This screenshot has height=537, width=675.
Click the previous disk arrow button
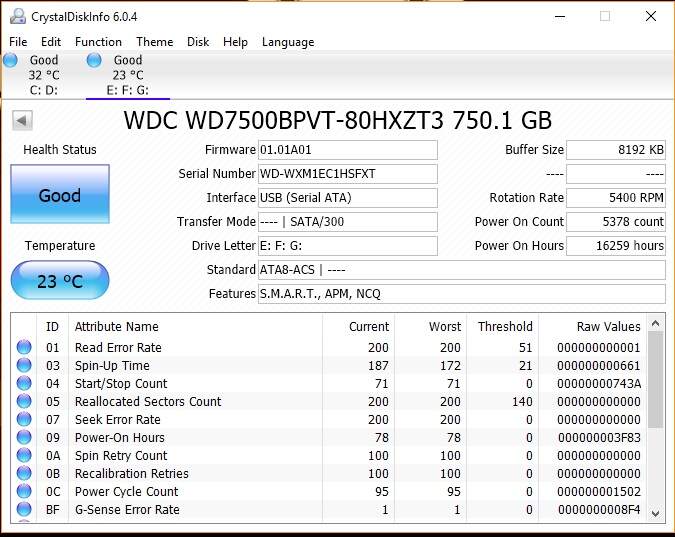(x=23, y=121)
